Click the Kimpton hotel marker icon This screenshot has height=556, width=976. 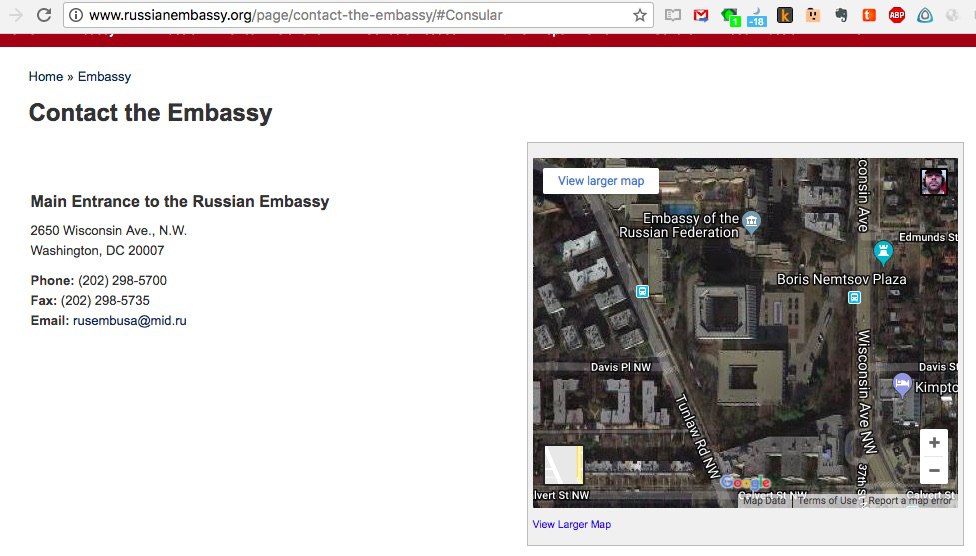pyautogui.click(x=902, y=384)
